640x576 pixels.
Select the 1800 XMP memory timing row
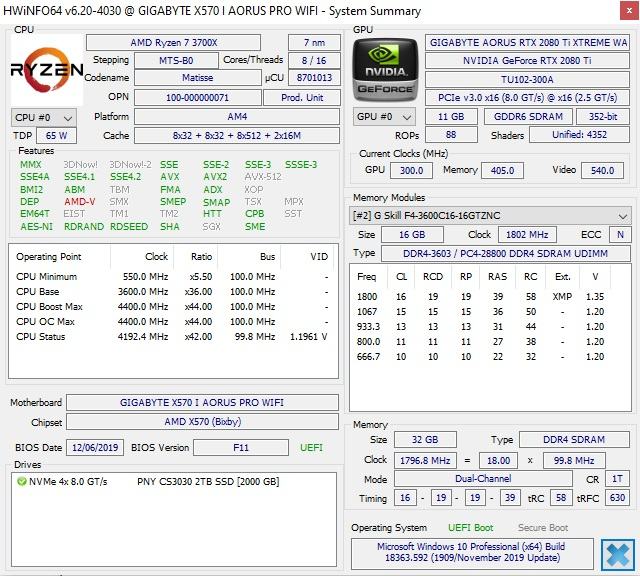click(x=490, y=297)
